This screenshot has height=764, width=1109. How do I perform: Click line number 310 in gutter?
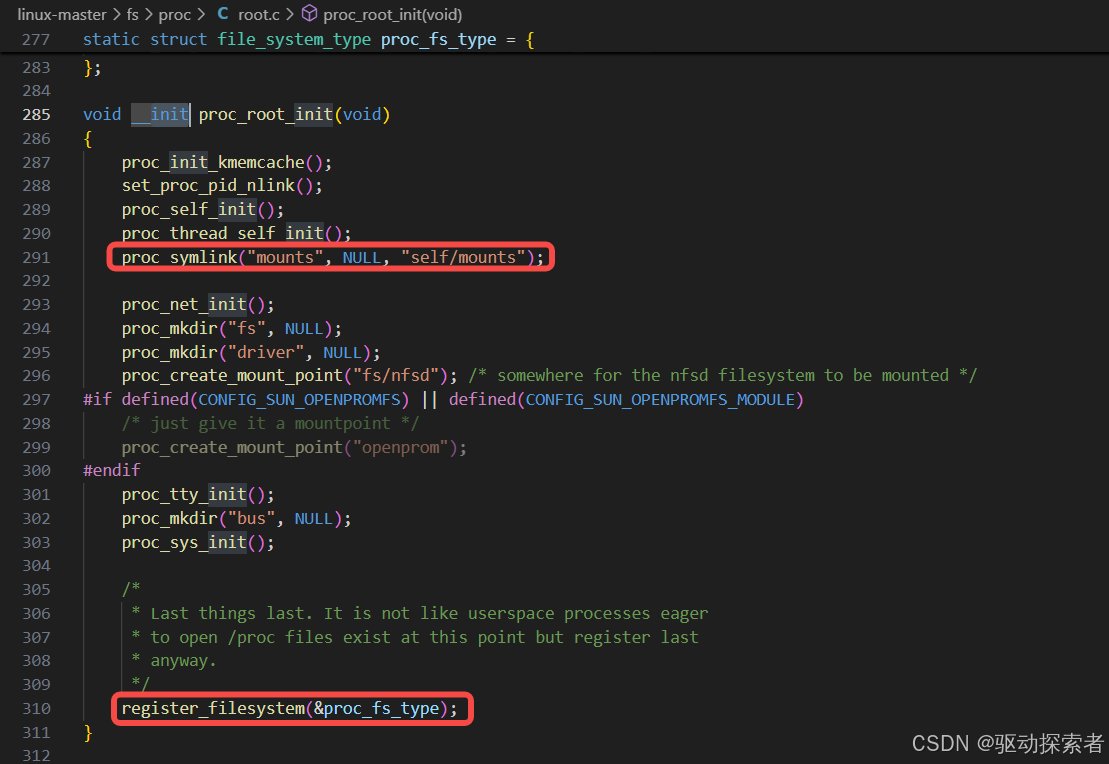pyautogui.click(x=36, y=709)
